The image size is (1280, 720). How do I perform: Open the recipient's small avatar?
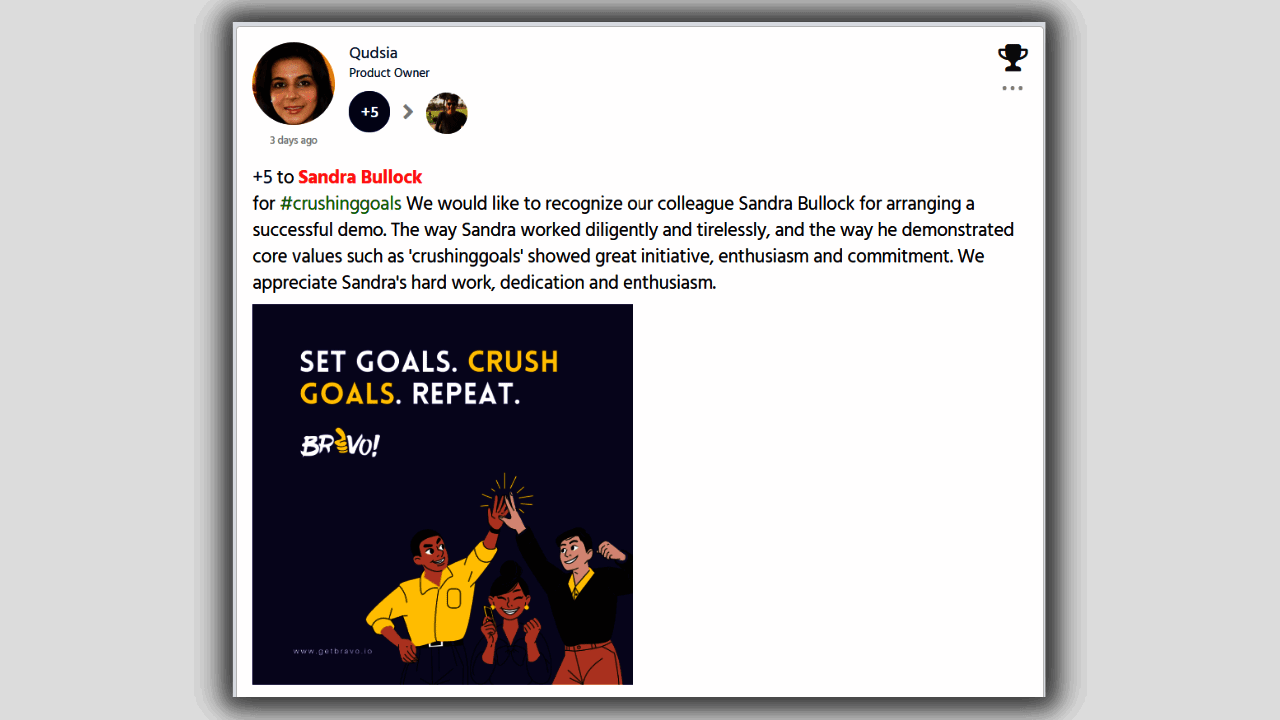pos(446,113)
